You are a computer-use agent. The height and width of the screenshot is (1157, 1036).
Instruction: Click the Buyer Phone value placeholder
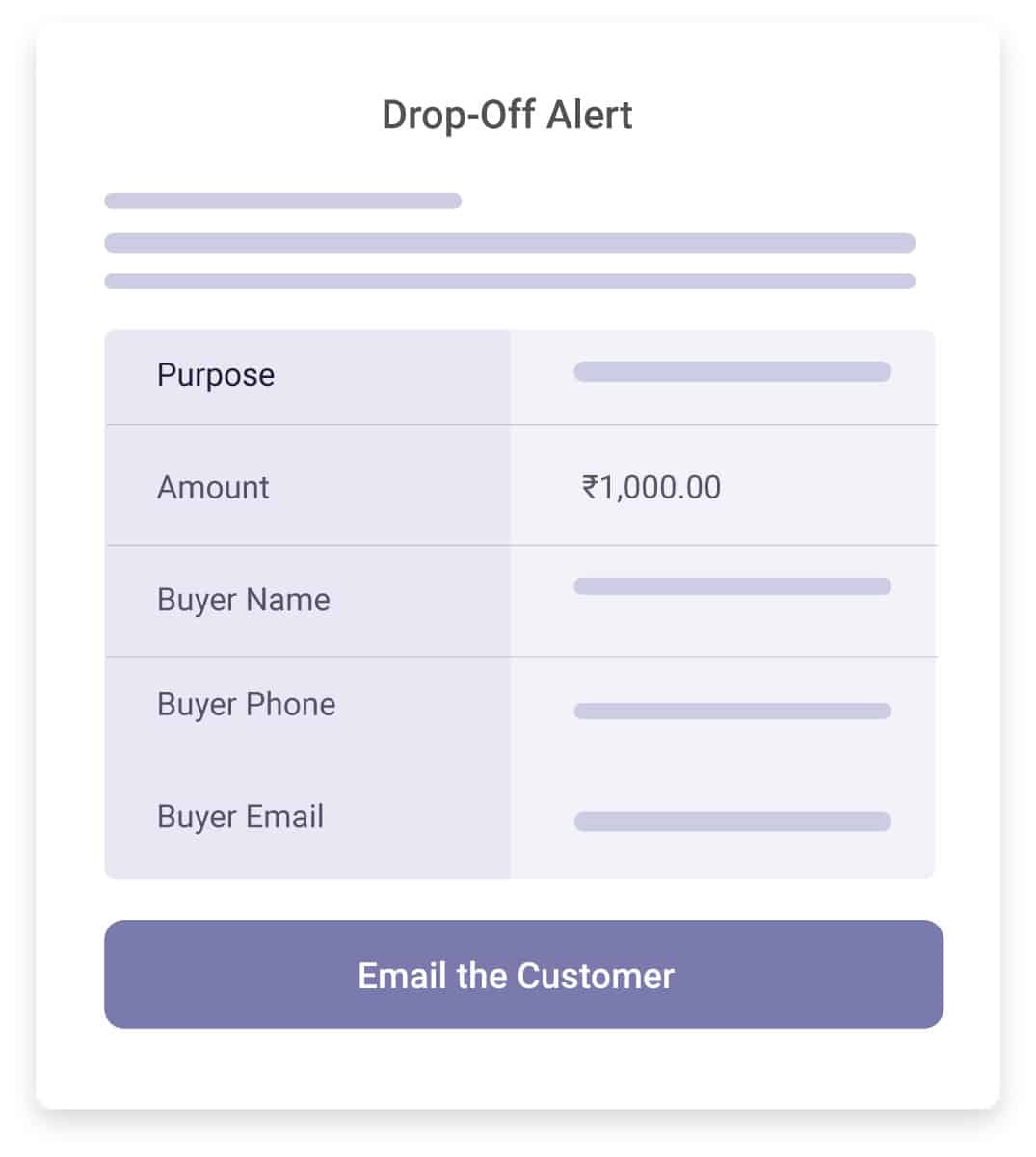pos(731,712)
